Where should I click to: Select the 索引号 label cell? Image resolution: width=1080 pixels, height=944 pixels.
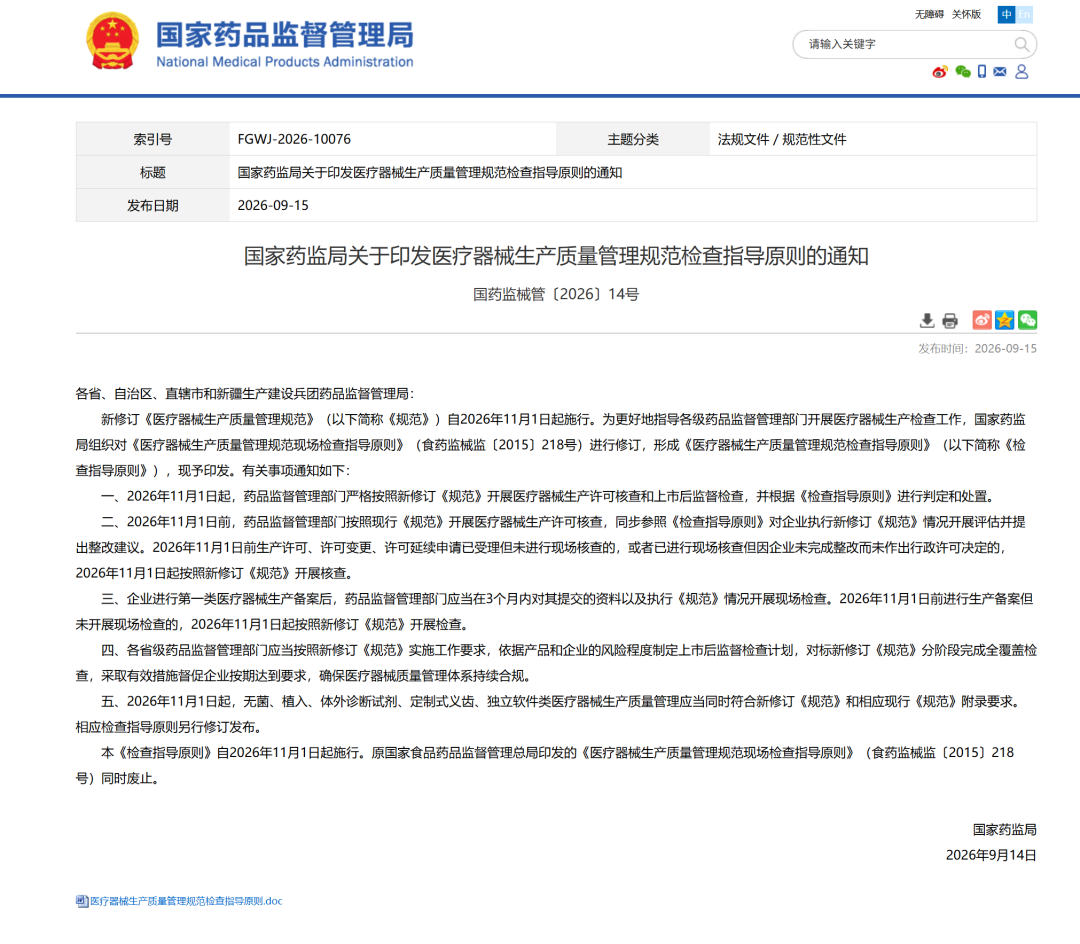pyautogui.click(x=153, y=140)
